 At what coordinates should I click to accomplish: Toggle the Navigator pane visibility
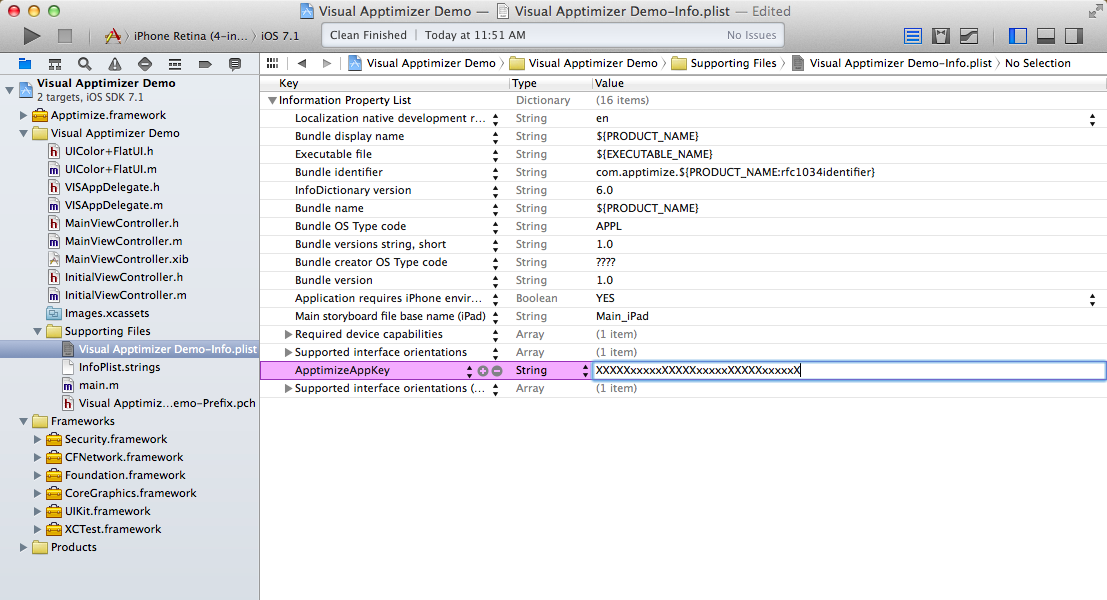click(x=1017, y=36)
